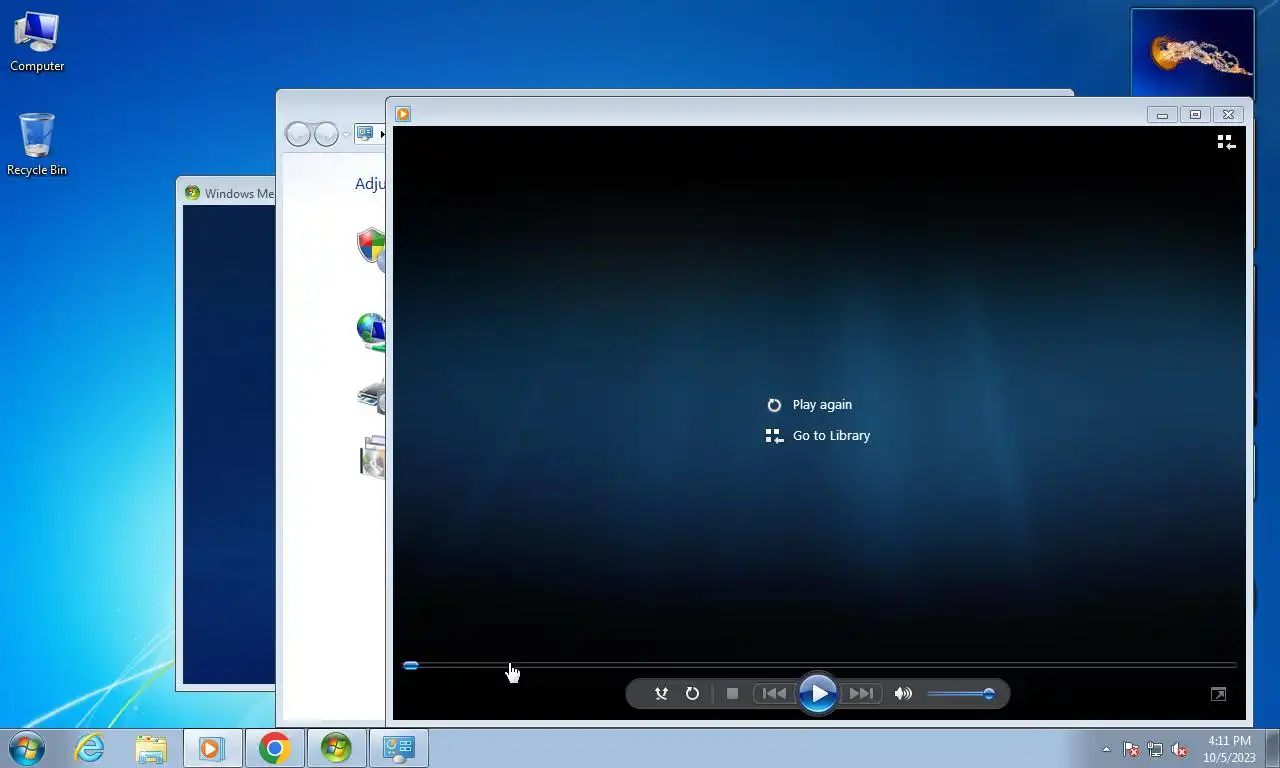
Task: Click the network tray icon
Action: click(1155, 749)
